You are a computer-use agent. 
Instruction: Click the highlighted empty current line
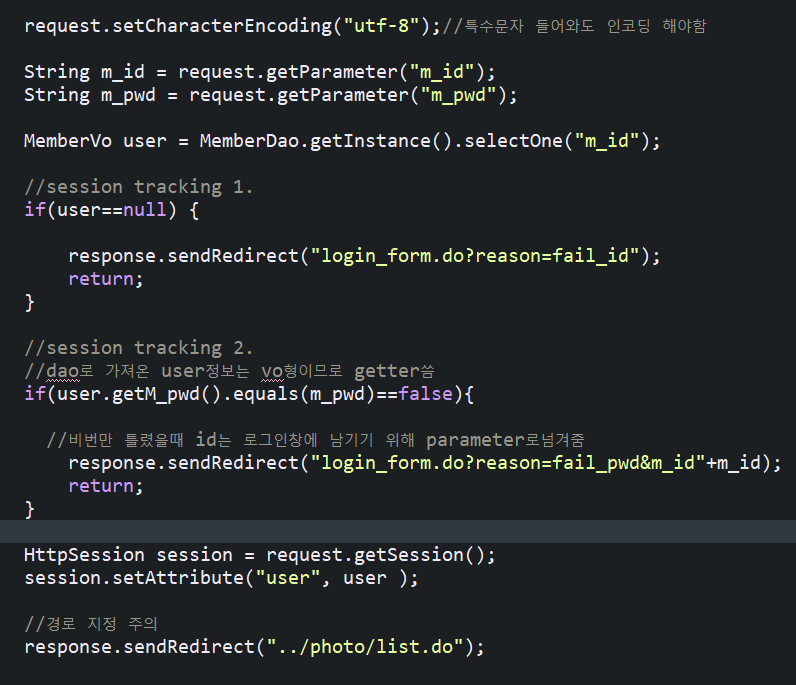click(398, 531)
